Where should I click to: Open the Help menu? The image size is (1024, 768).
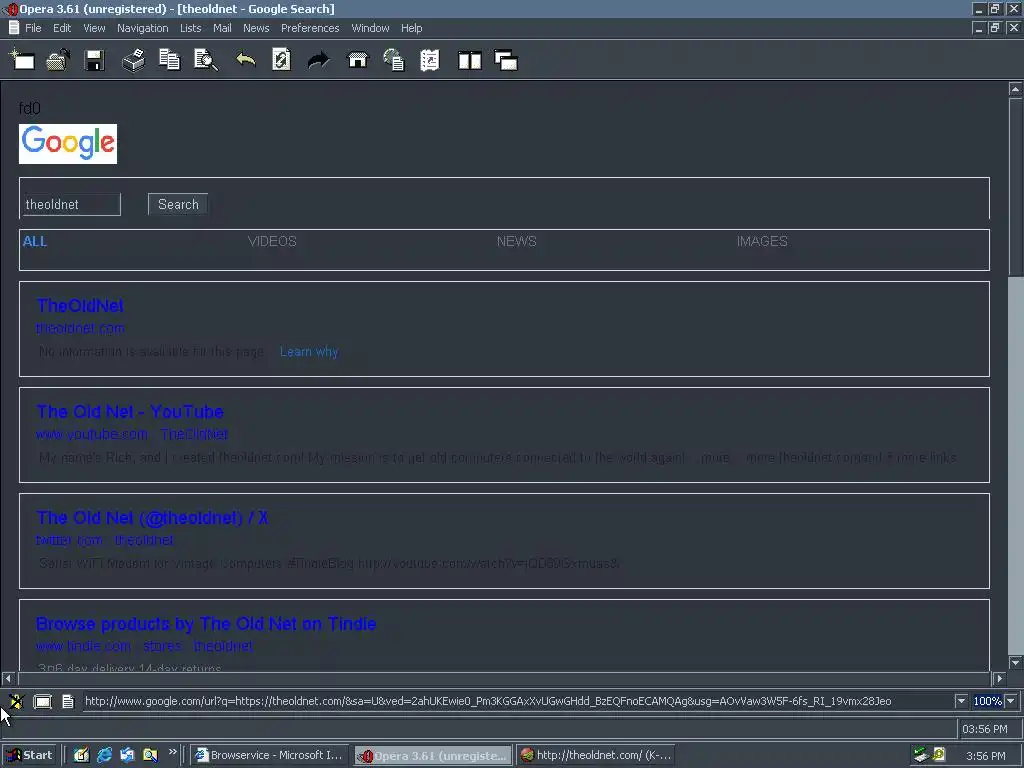pos(411,28)
